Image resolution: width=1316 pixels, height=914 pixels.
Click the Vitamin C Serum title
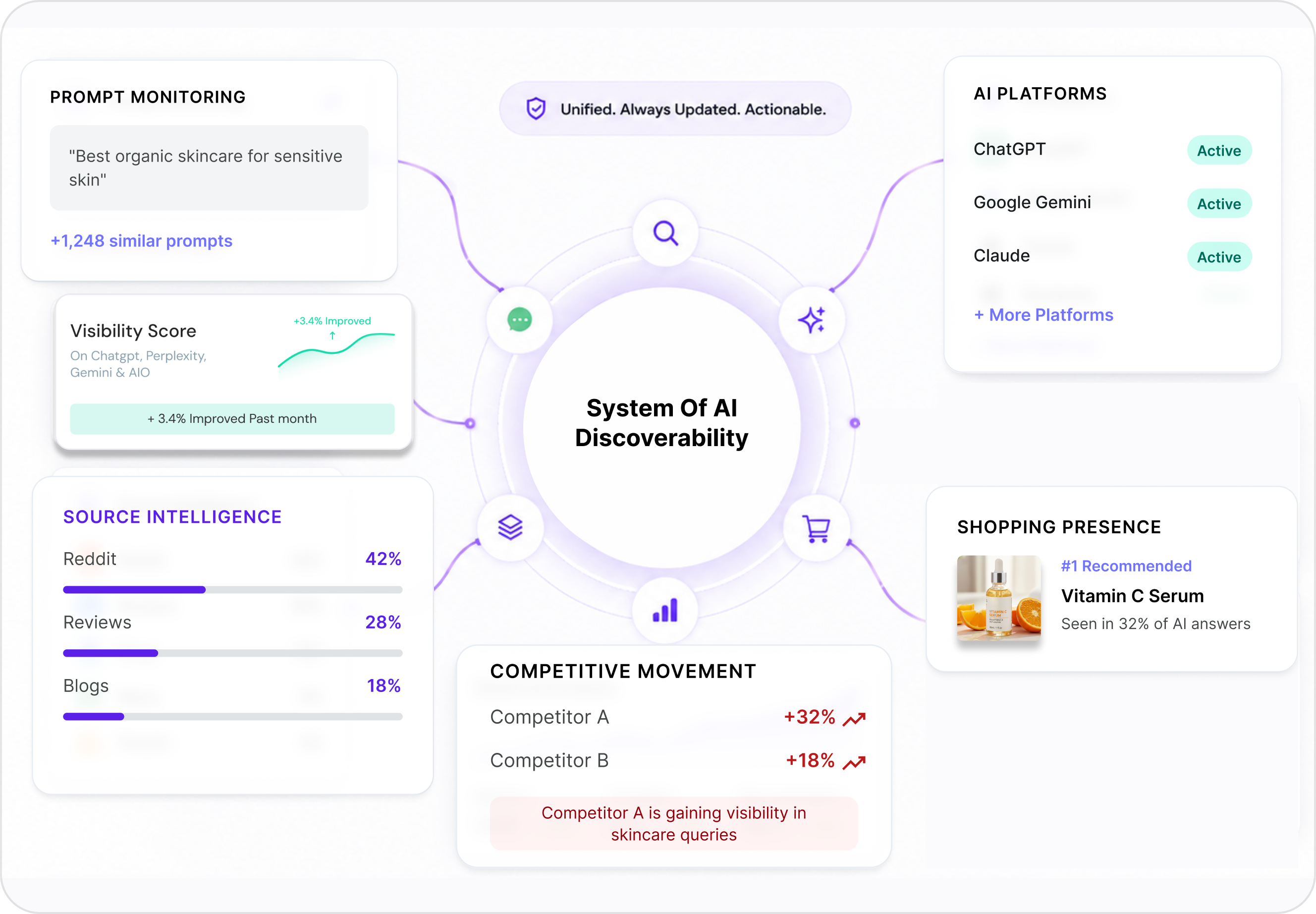click(x=1132, y=596)
